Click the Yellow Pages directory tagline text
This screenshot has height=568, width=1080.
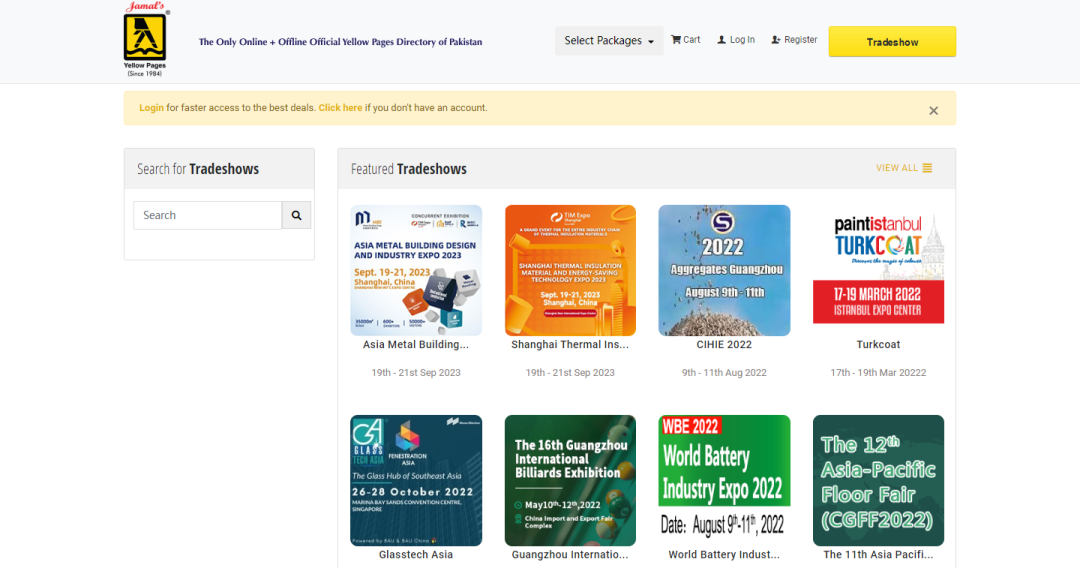pyautogui.click(x=340, y=42)
